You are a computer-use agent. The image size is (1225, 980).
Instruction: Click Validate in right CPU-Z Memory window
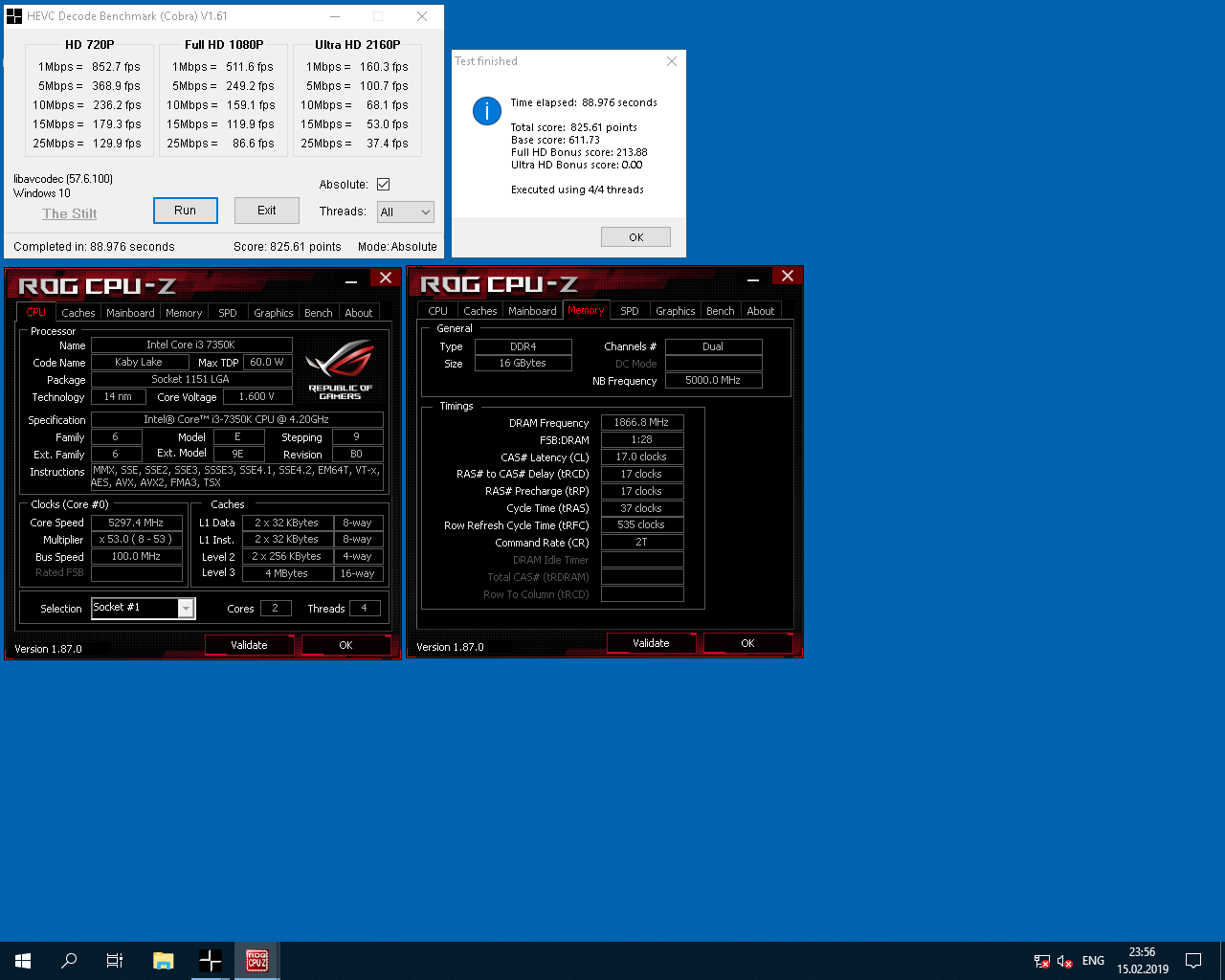(651, 643)
